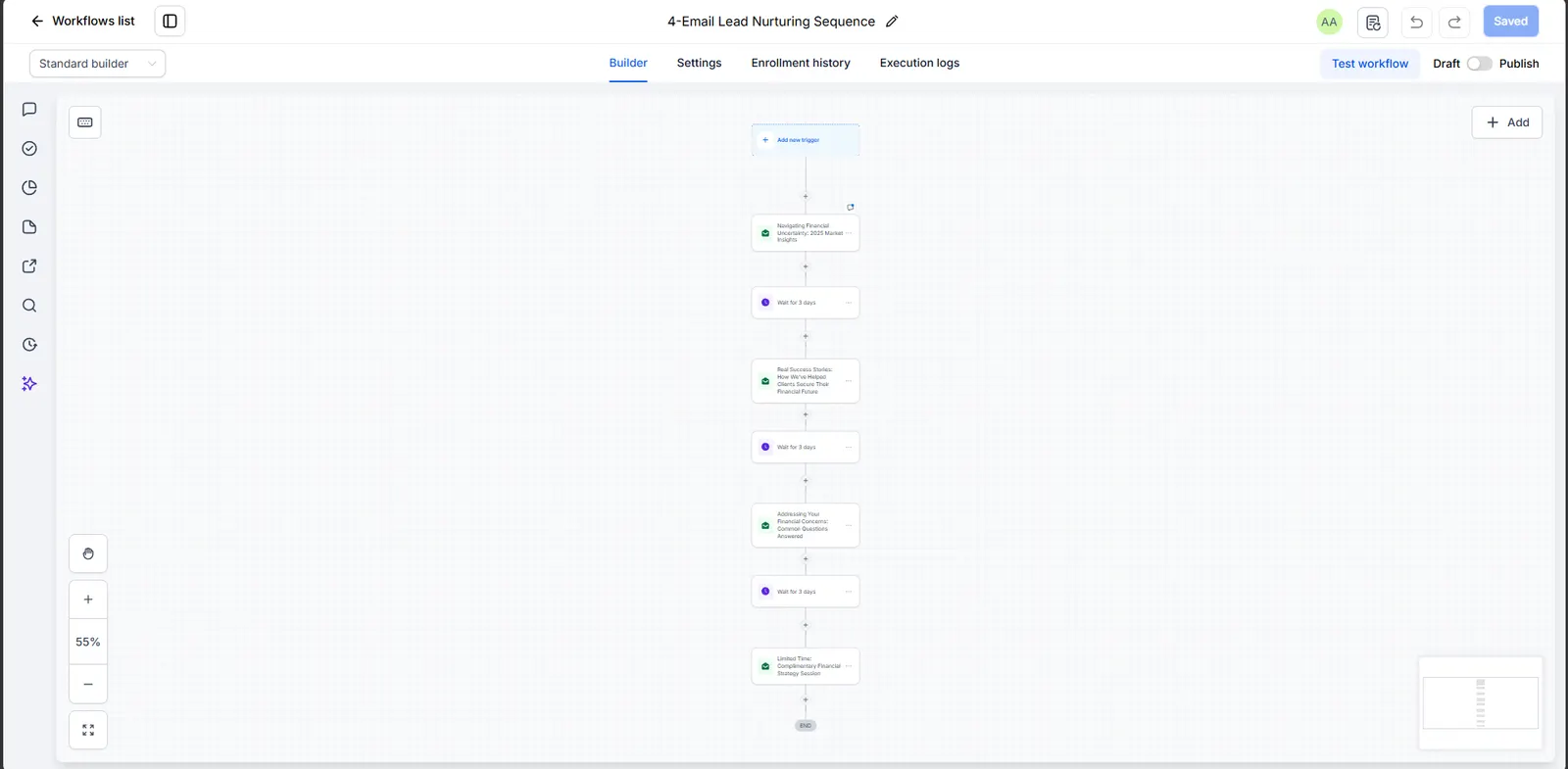
Task: Click the Add button on canvas
Action: [1507, 122]
